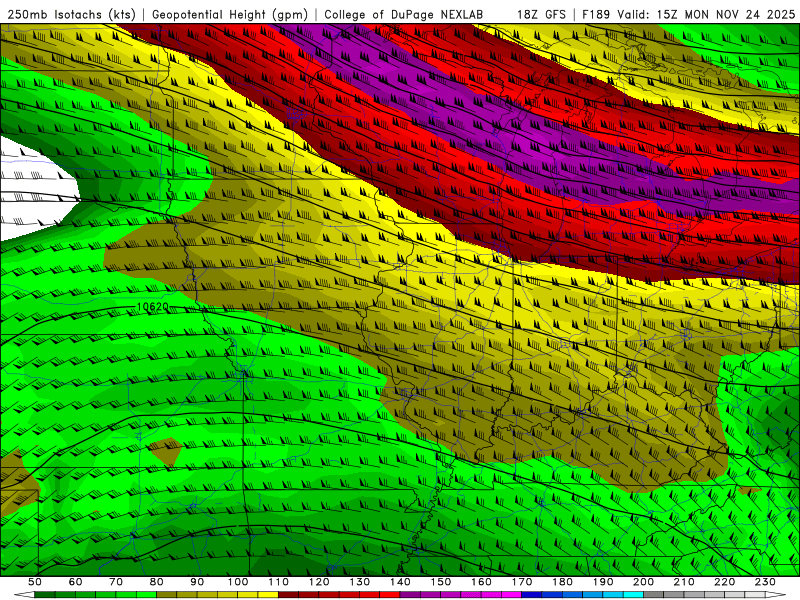Click the legend value 60

pyautogui.click(x=76, y=582)
